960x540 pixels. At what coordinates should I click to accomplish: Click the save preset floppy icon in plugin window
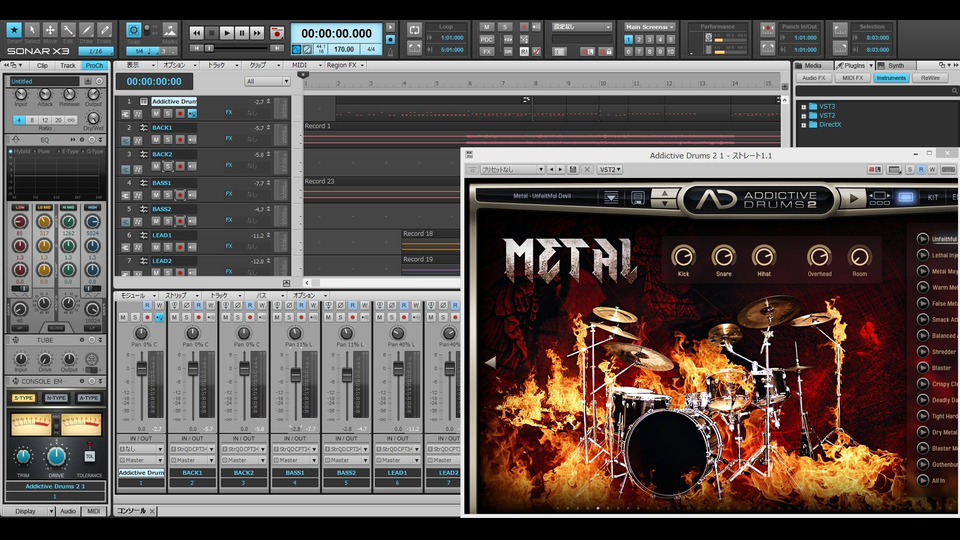coord(573,170)
